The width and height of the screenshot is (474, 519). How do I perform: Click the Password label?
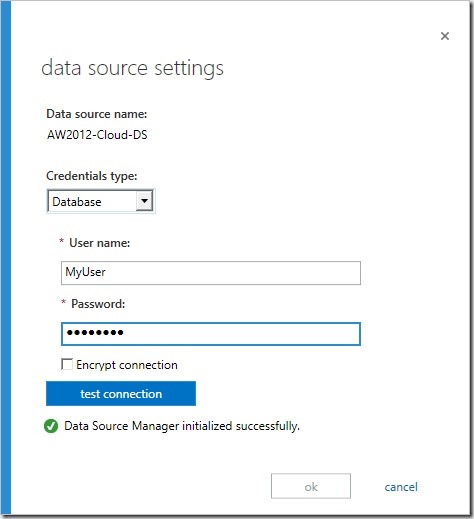98,304
